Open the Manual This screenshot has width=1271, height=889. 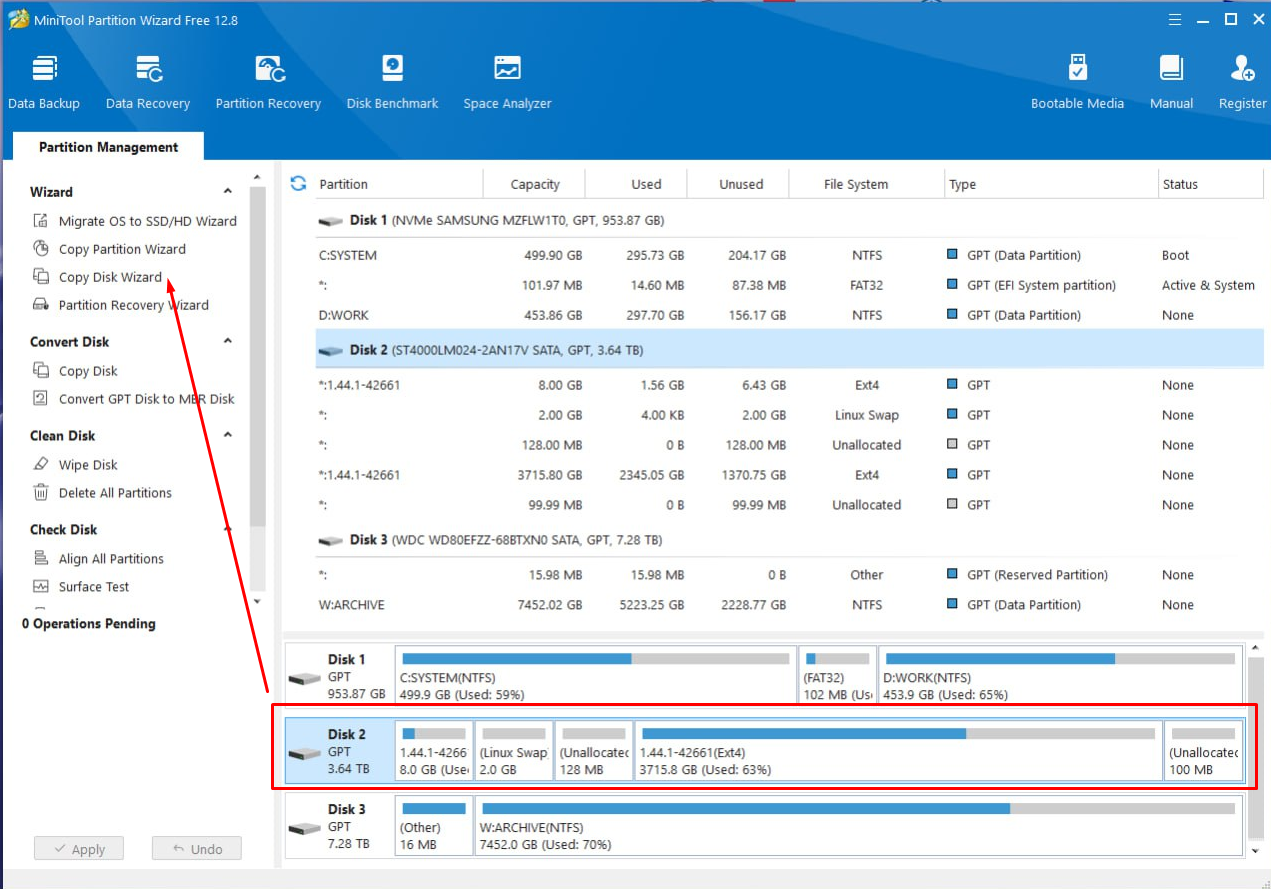1171,82
